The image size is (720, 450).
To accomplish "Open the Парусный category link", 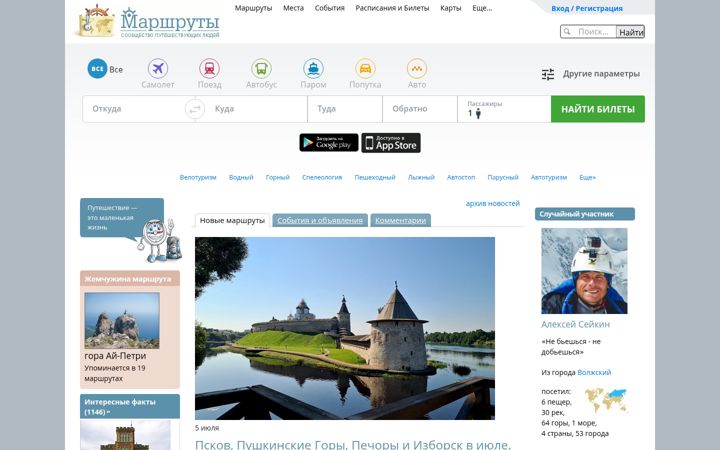I will click(x=503, y=177).
